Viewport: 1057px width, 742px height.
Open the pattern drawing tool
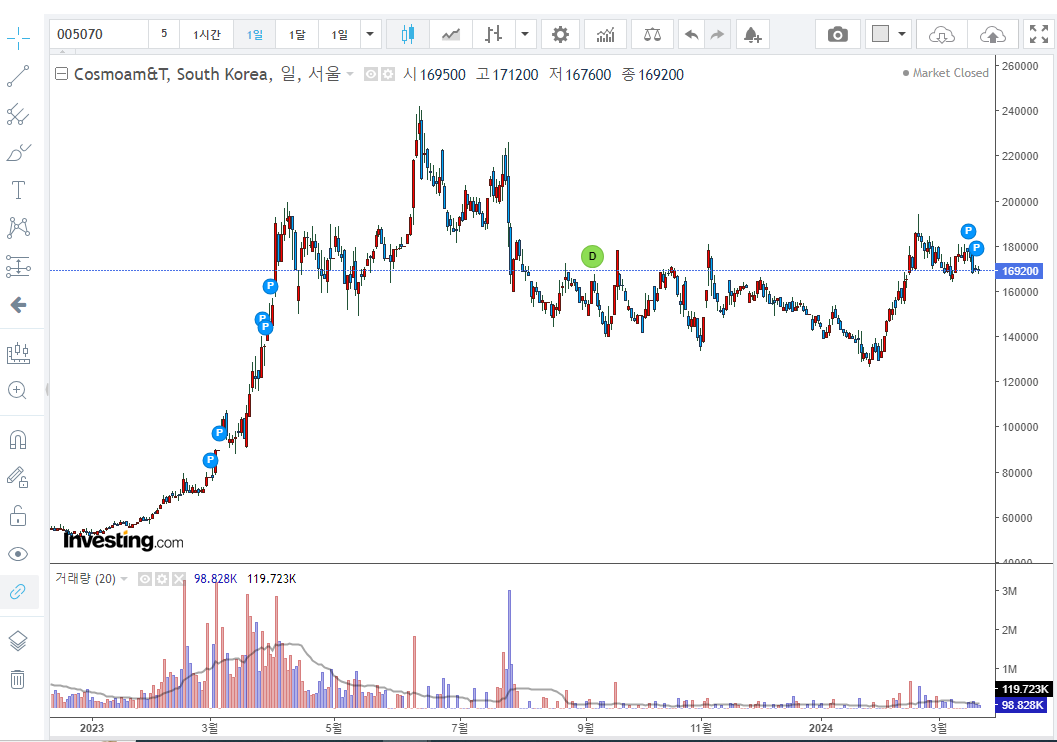(x=18, y=228)
